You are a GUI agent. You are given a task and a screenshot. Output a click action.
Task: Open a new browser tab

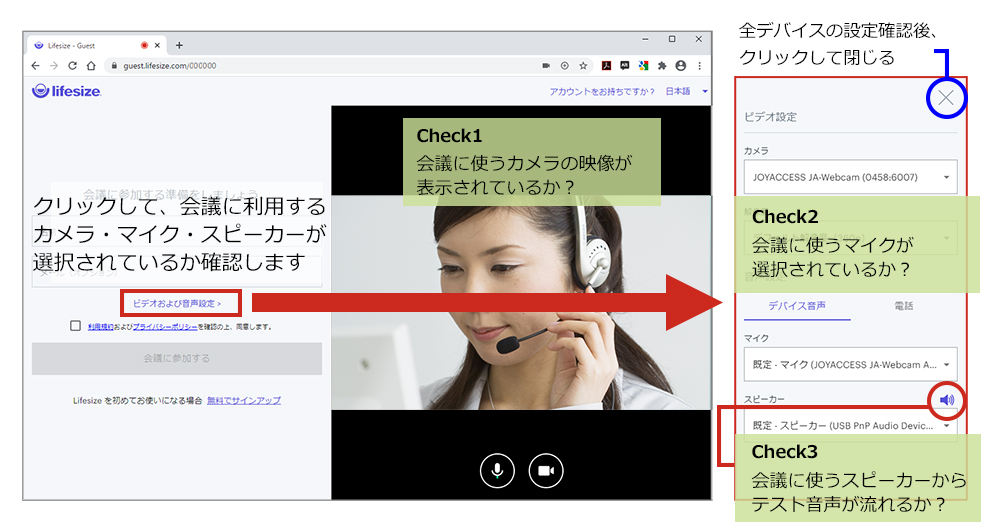179,45
